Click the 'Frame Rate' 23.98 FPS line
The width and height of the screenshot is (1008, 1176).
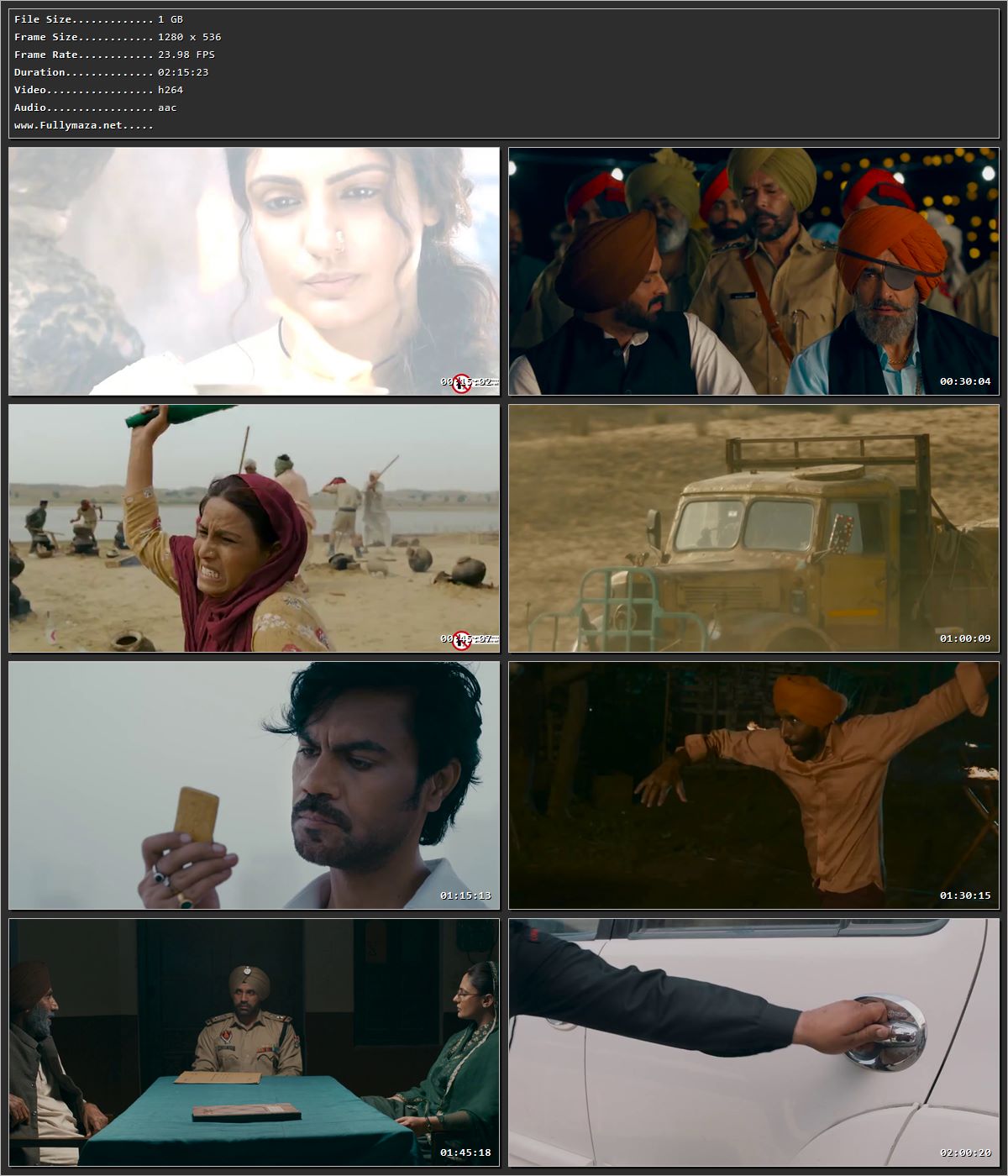pos(114,55)
